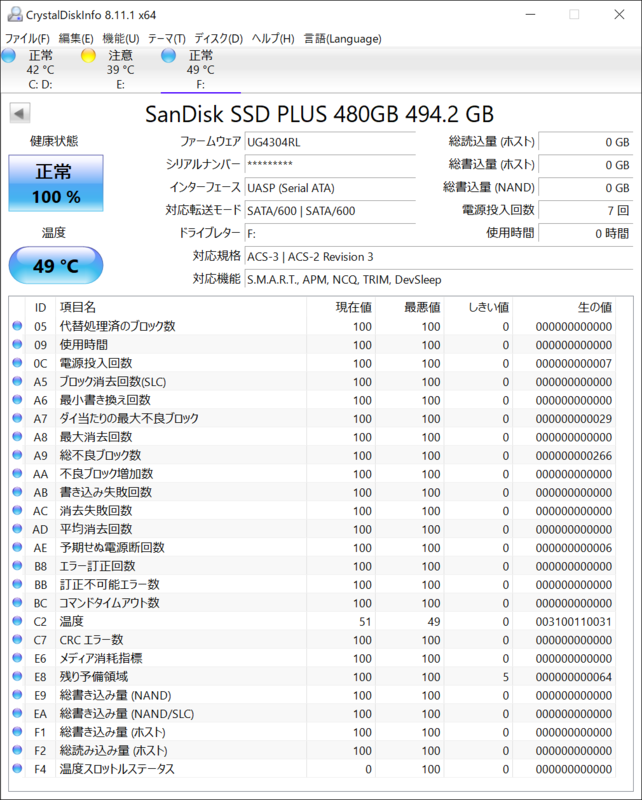
Task: Click the row A6 最小書き換え回数
Action: click(312, 400)
